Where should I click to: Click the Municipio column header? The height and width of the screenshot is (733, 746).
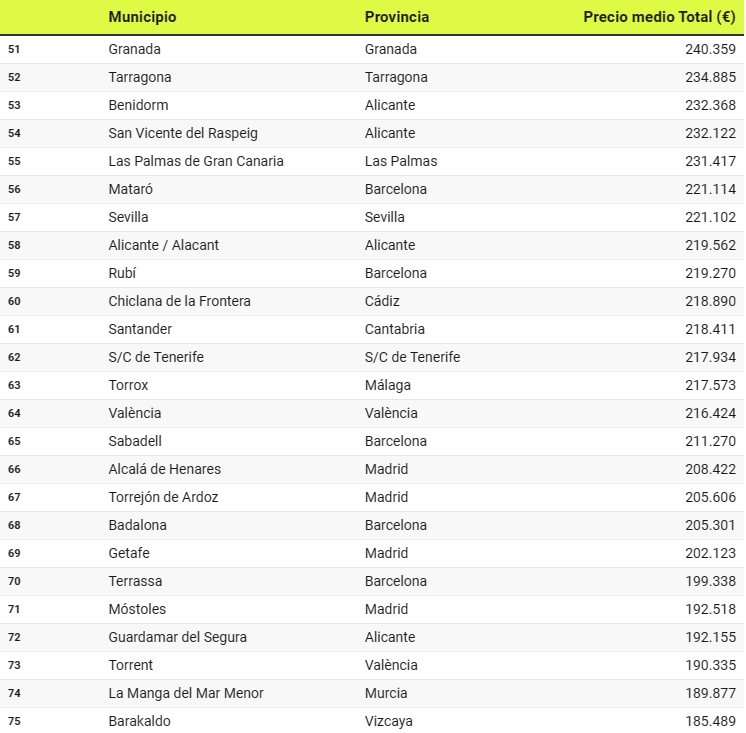point(142,17)
